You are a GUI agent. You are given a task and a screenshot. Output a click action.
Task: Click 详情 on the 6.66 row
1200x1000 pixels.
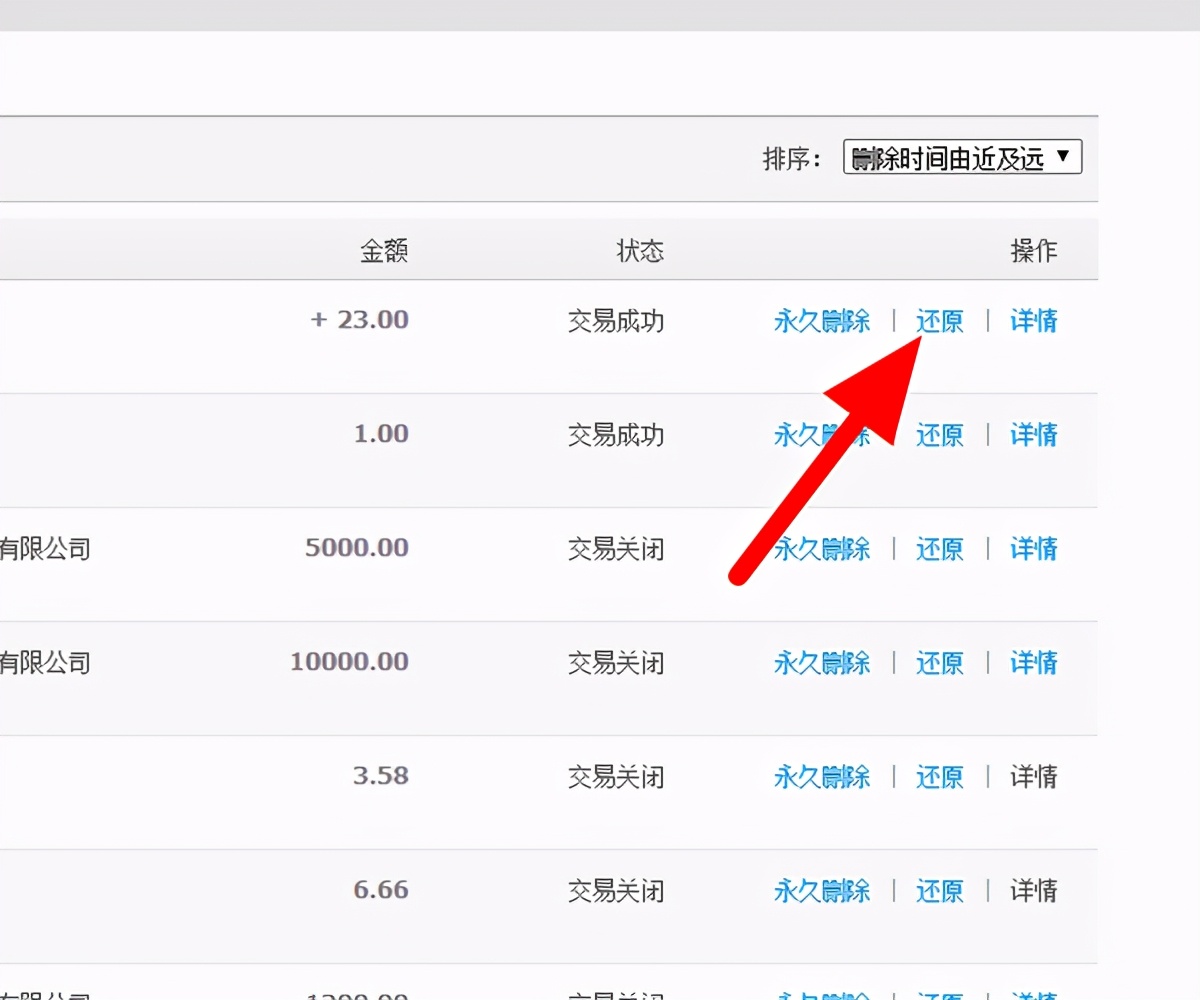1032,890
